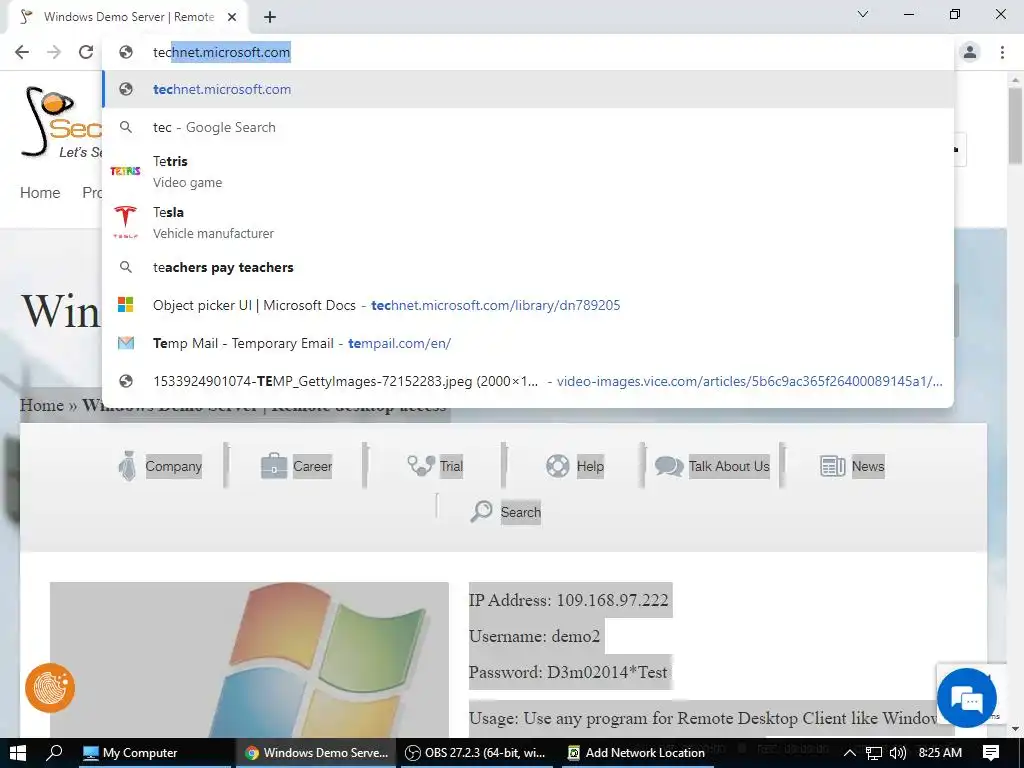Expand the tab search chevron
The height and width of the screenshot is (768, 1024).
point(863,14)
